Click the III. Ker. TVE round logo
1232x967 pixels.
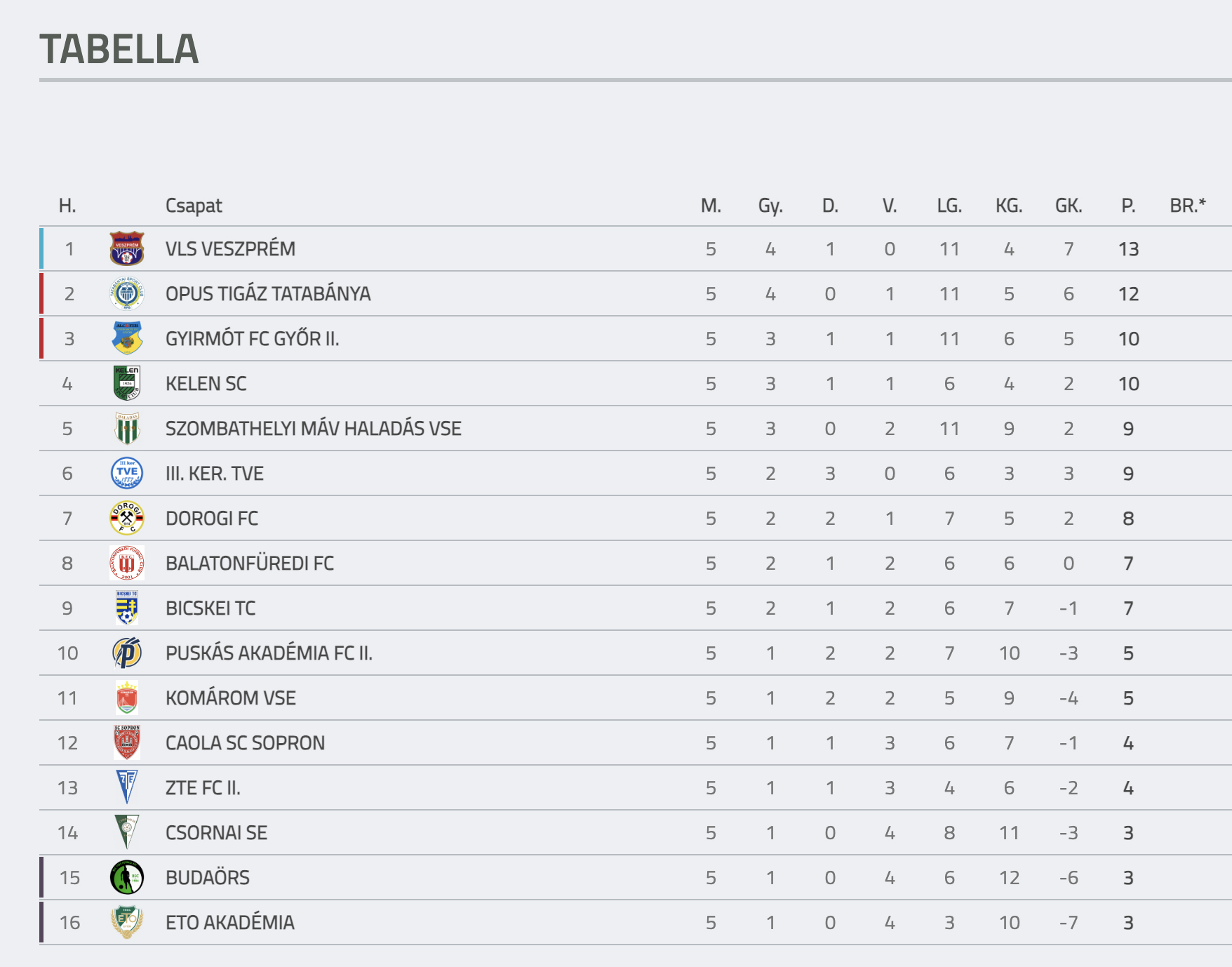click(127, 473)
